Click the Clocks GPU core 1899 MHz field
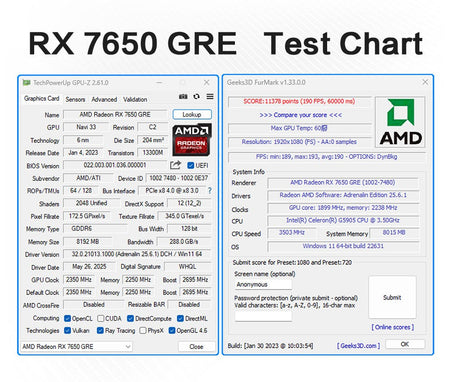 click(x=343, y=208)
